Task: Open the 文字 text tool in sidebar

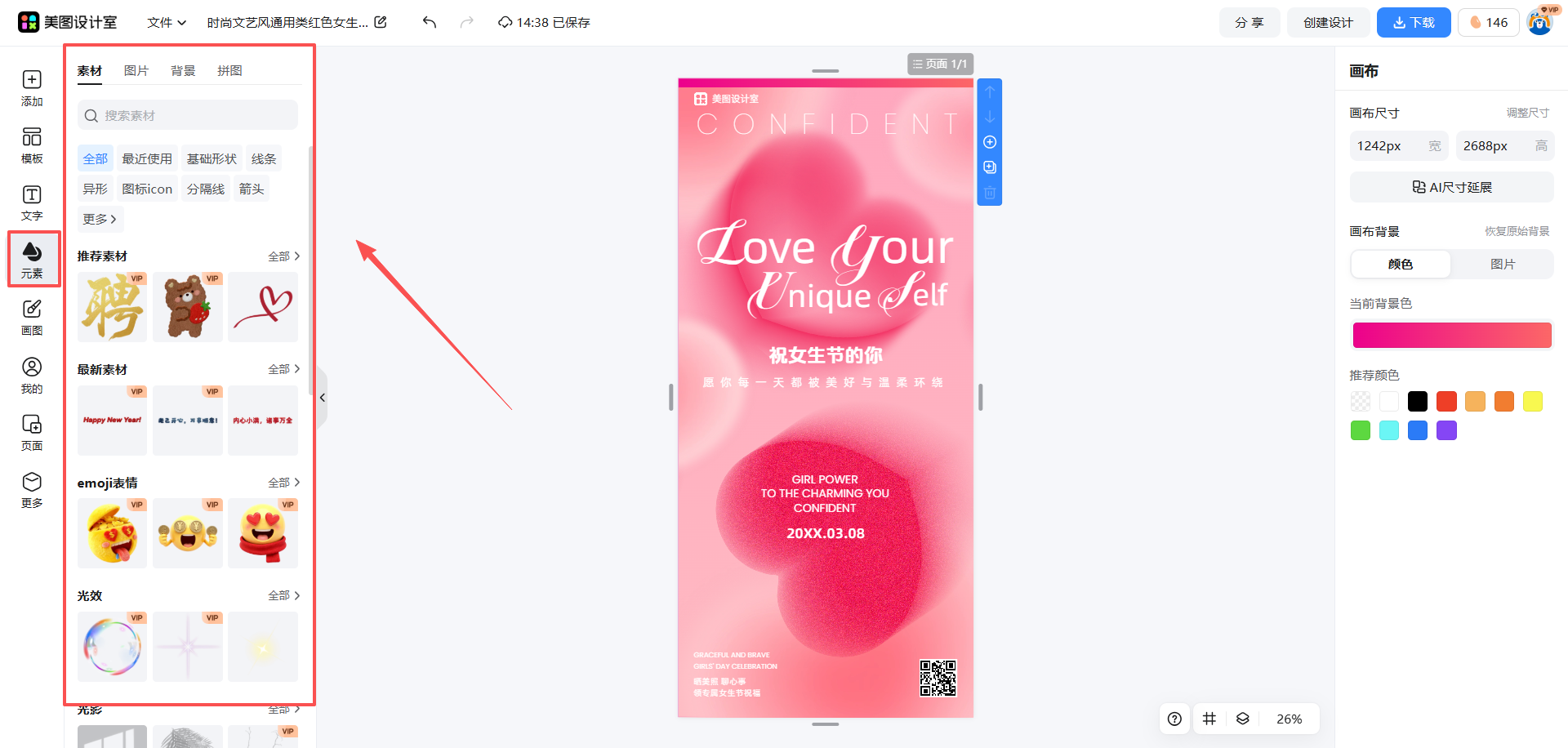Action: pos(32,202)
